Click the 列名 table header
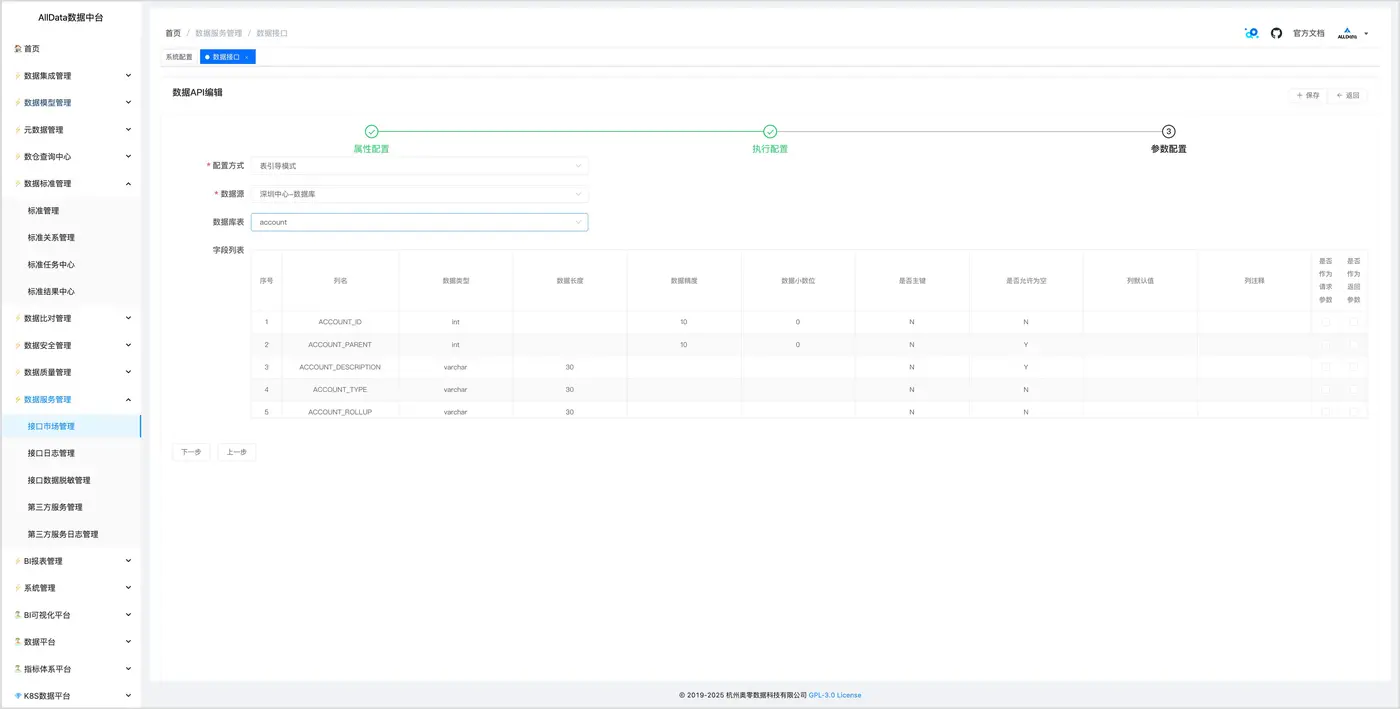This screenshot has height=709, width=1400. pyautogui.click(x=340, y=281)
